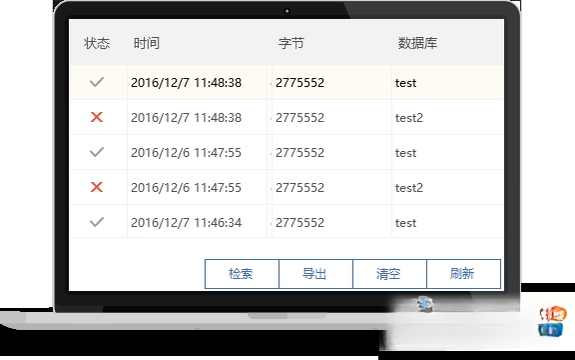
Task: Sort by the 字节 column header
Action: click(x=291, y=43)
